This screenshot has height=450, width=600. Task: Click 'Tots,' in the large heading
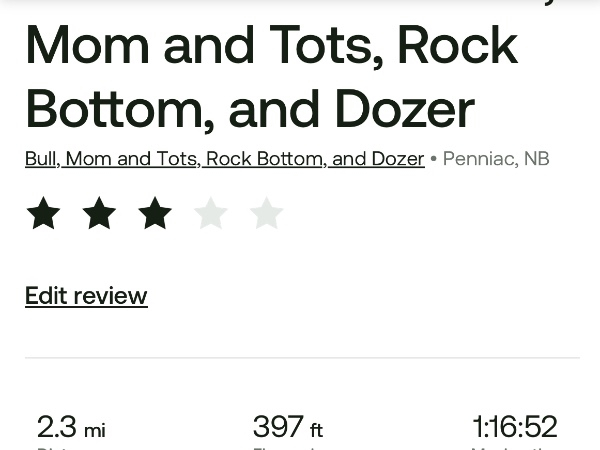coord(320,44)
